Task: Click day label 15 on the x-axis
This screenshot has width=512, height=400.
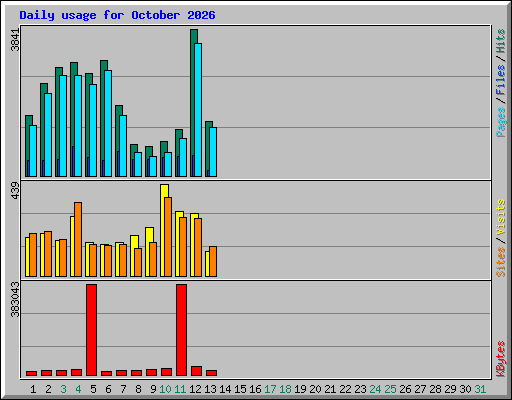Action: coord(240,389)
